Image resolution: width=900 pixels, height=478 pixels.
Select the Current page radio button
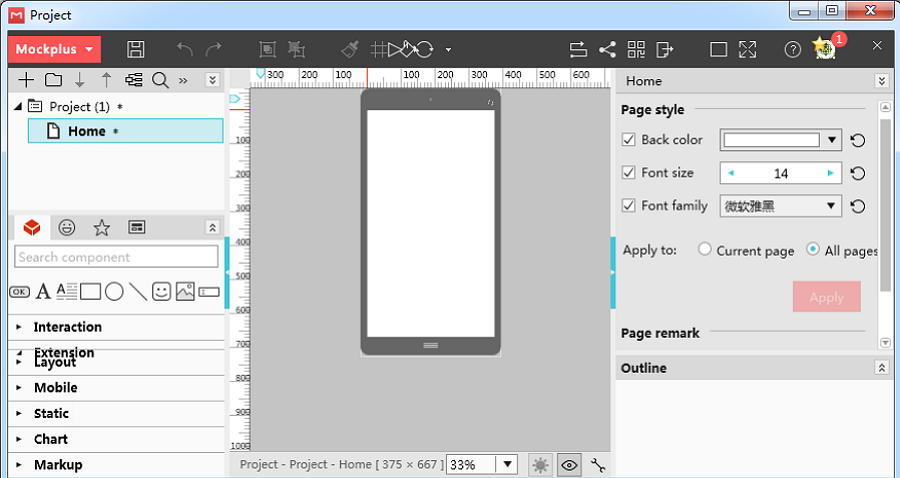pos(705,250)
